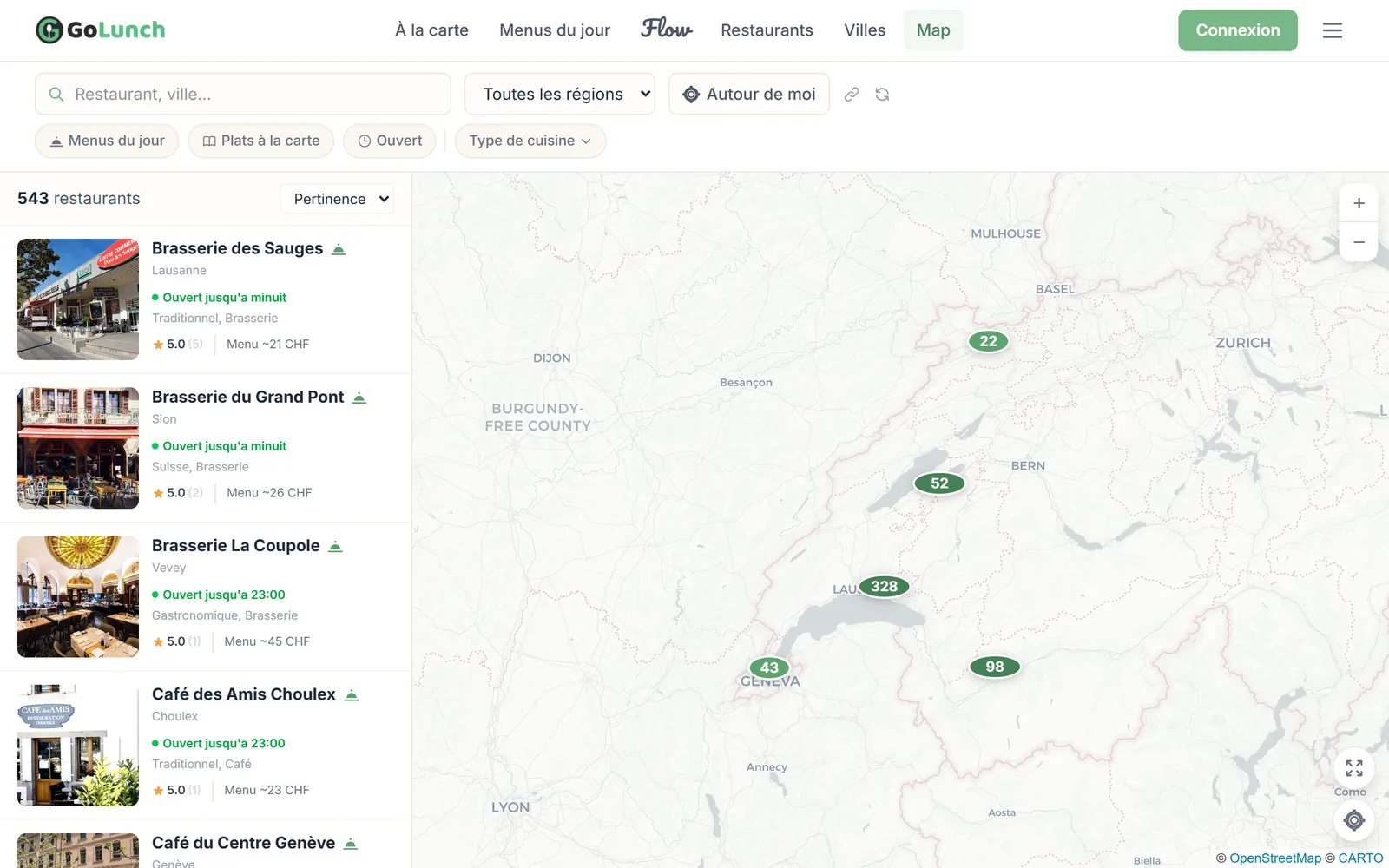Open À la carte nav item

[431, 30]
